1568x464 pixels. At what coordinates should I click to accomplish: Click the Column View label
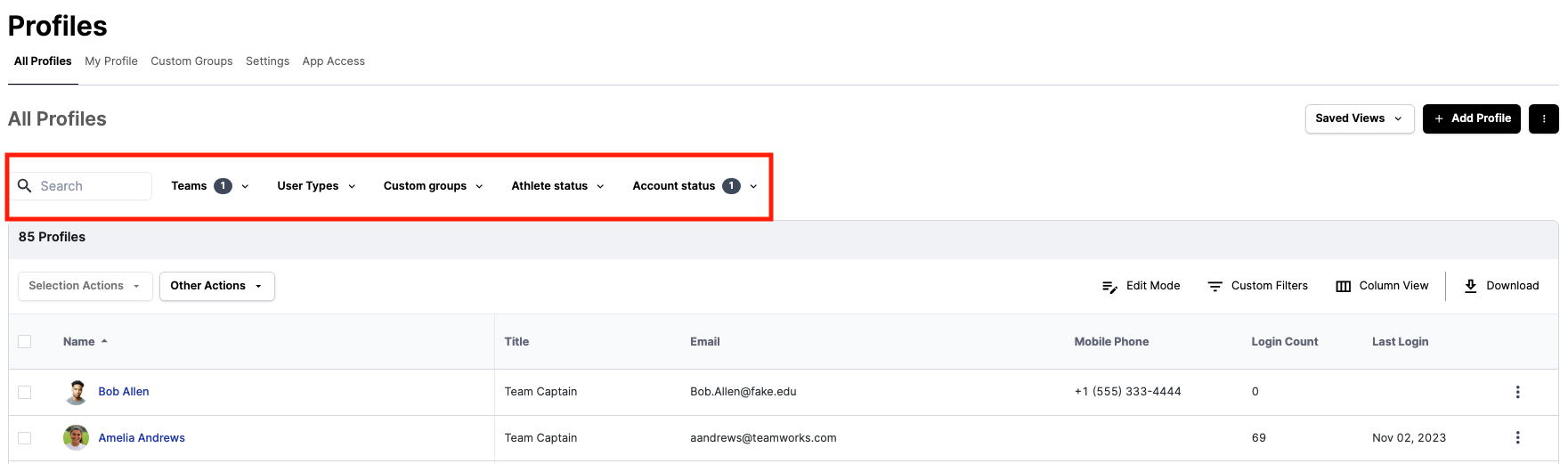[1393, 286]
